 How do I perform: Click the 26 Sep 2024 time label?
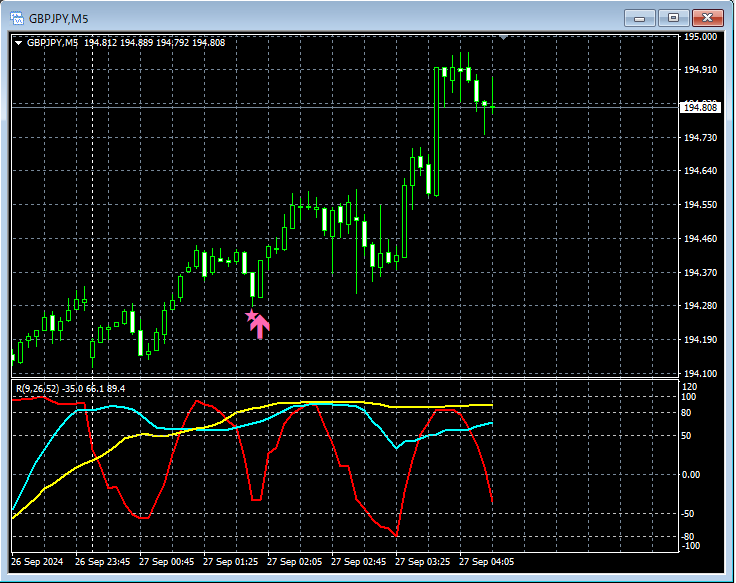(x=37, y=561)
